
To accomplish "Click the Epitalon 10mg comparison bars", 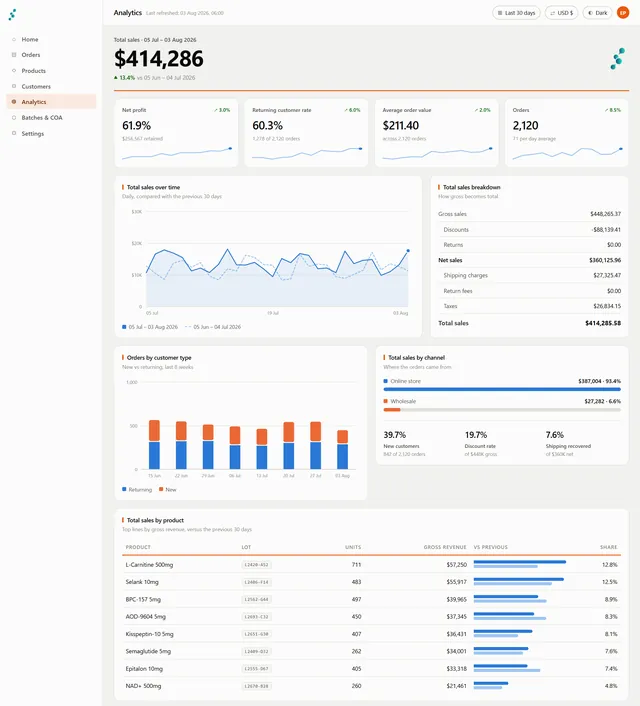I will [x=507, y=668].
